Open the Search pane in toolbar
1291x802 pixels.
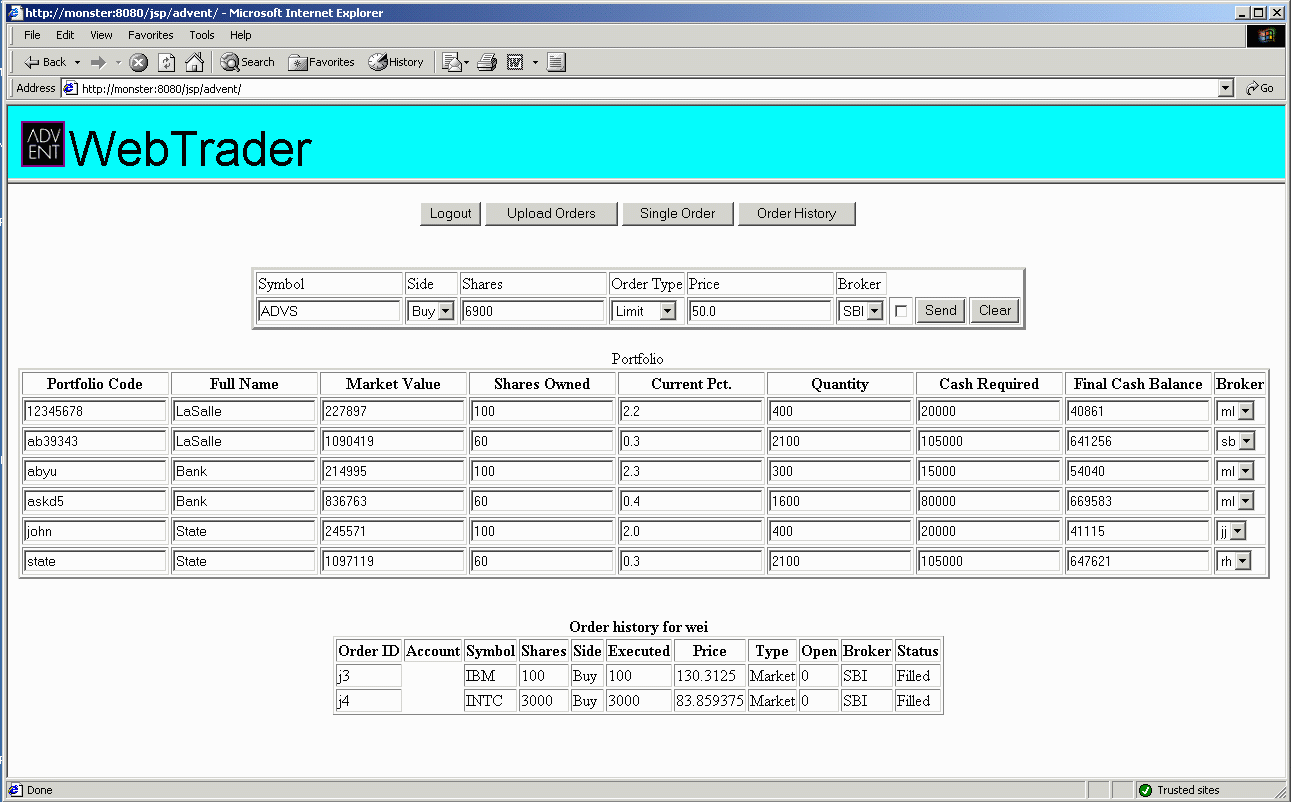(x=248, y=62)
